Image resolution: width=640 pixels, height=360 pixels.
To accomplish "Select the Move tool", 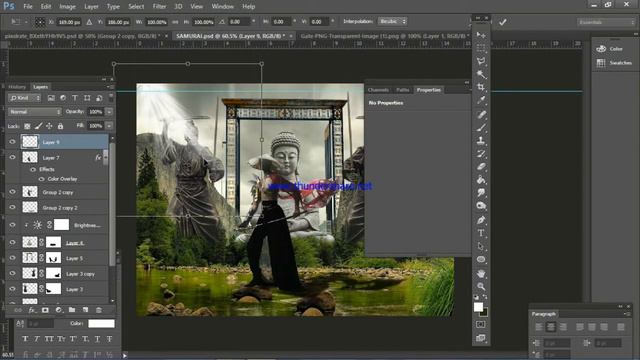I will [x=481, y=36].
